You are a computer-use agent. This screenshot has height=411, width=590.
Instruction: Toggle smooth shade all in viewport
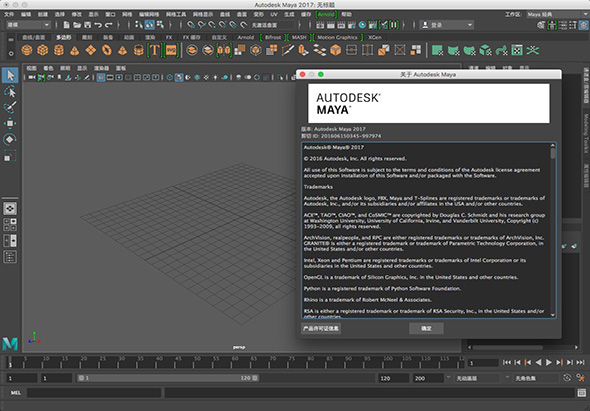[179, 78]
